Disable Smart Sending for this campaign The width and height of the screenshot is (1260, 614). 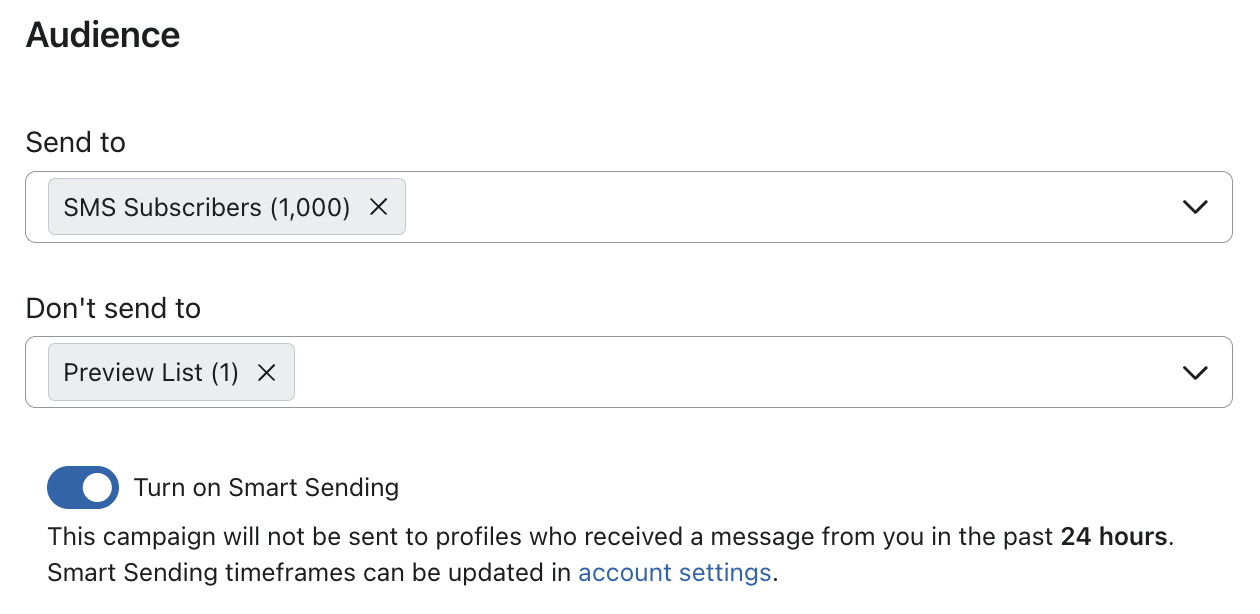[x=83, y=487]
